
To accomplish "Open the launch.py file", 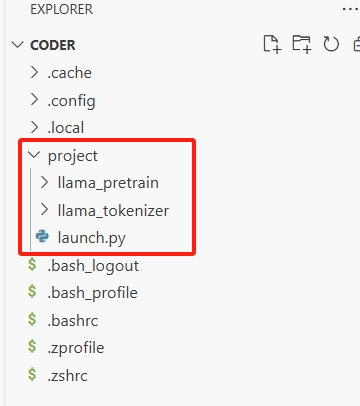I will point(91,238).
